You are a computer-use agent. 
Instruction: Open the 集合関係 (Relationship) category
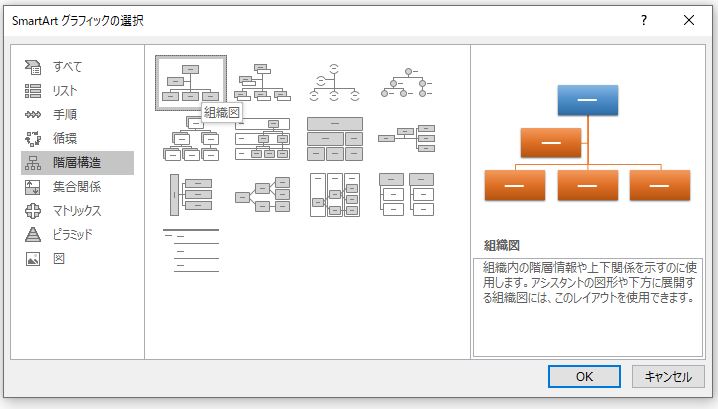click(x=77, y=187)
